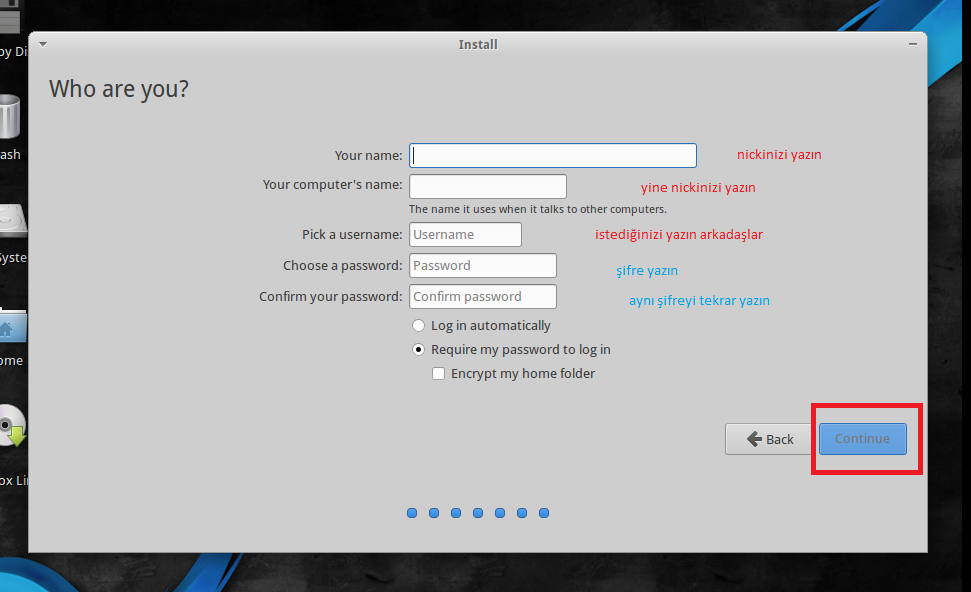This screenshot has width=971, height=592.
Task: Go back with the Back button
Action: click(x=770, y=439)
